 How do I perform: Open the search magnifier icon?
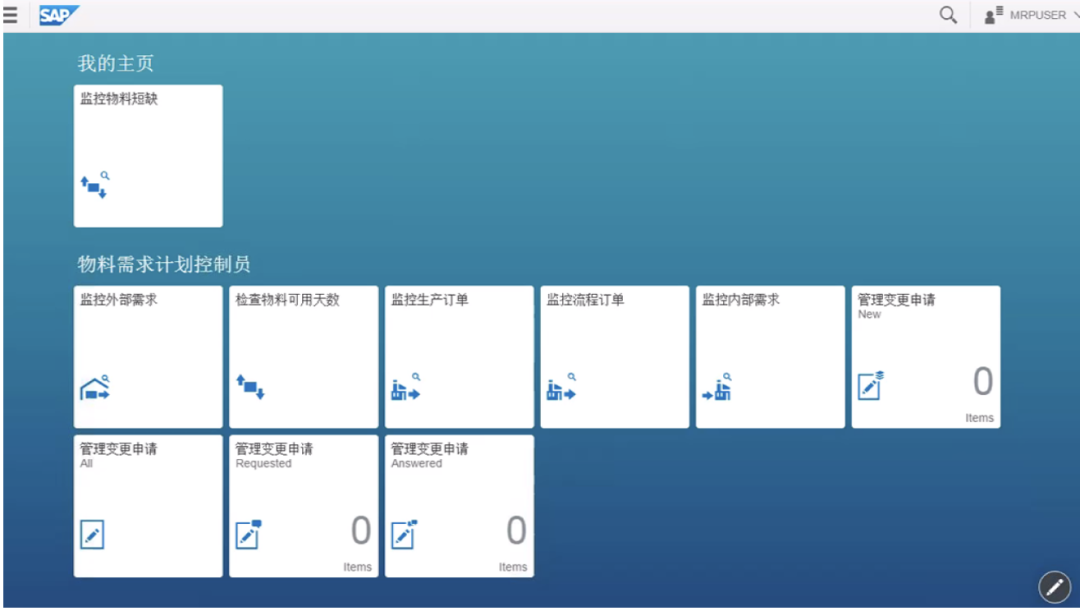tap(948, 15)
